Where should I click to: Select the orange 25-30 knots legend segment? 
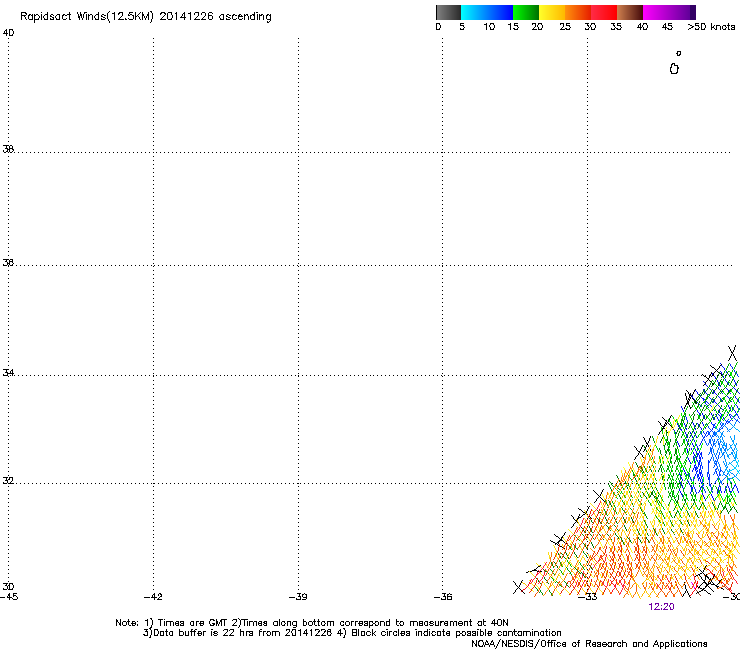578,12
